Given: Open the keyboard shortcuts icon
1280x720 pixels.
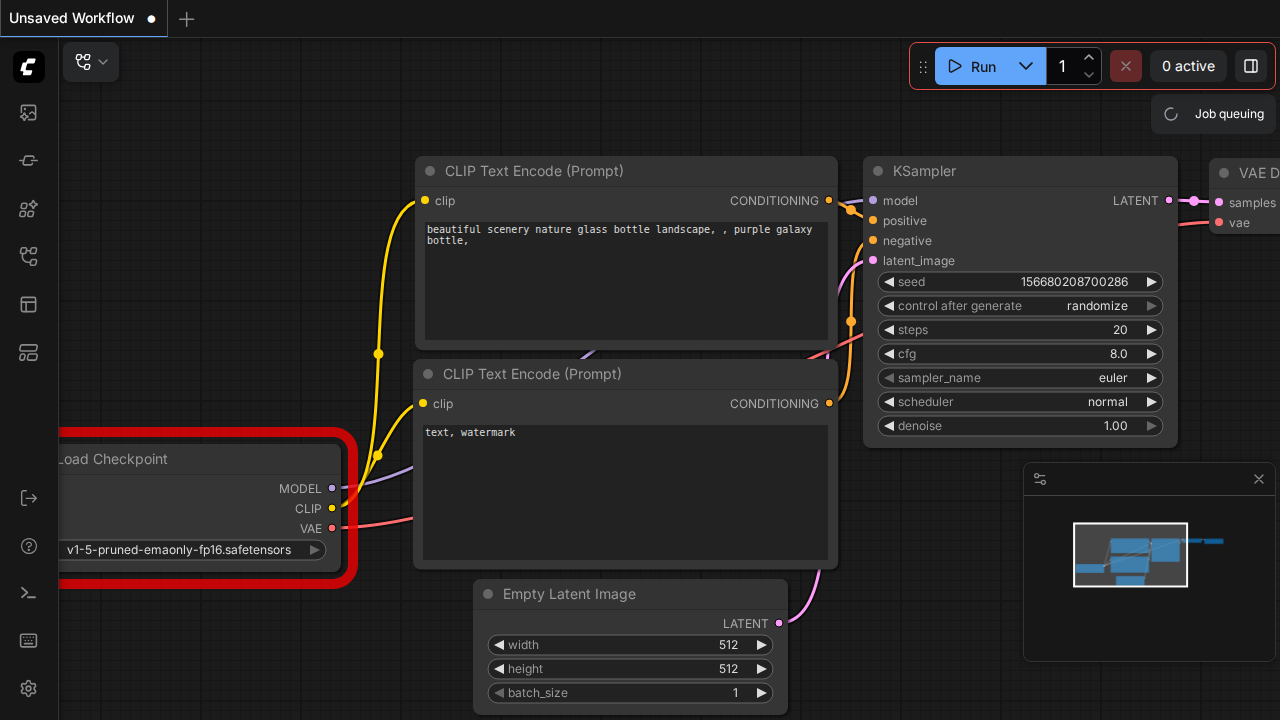Looking at the screenshot, I should [x=28, y=641].
